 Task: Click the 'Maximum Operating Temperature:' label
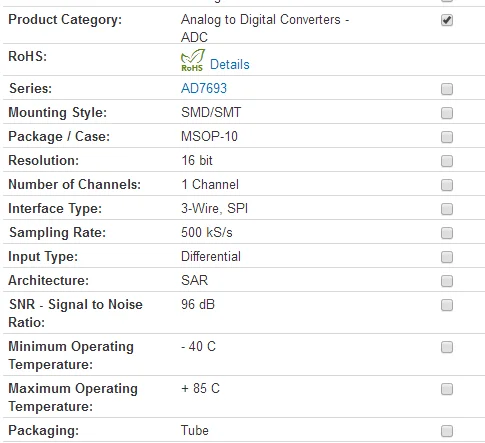tap(73, 397)
